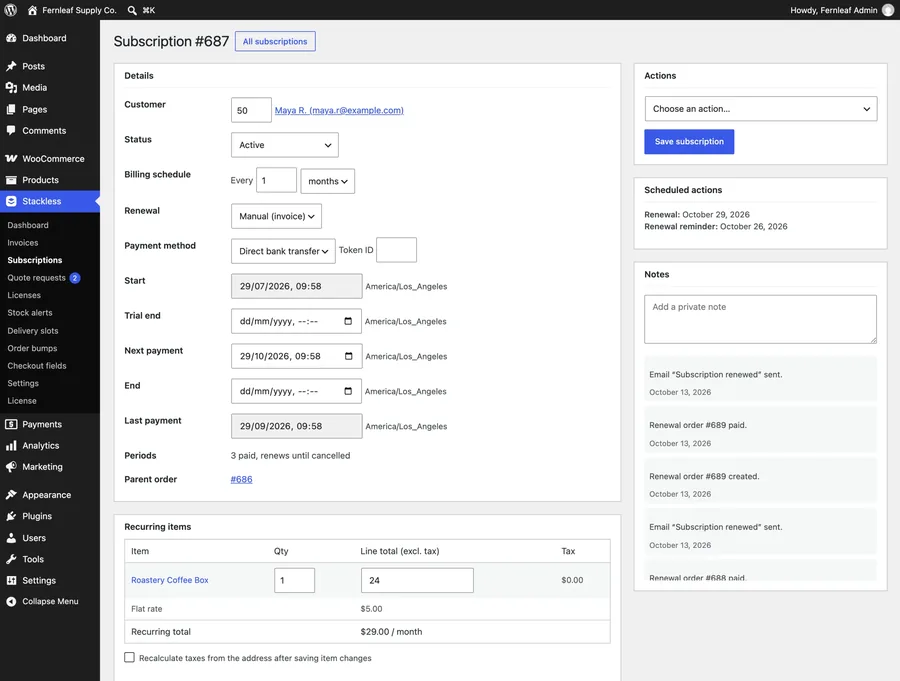The height and width of the screenshot is (681, 900).
Task: Click the Stackless icon in sidebar
Action: 11,201
